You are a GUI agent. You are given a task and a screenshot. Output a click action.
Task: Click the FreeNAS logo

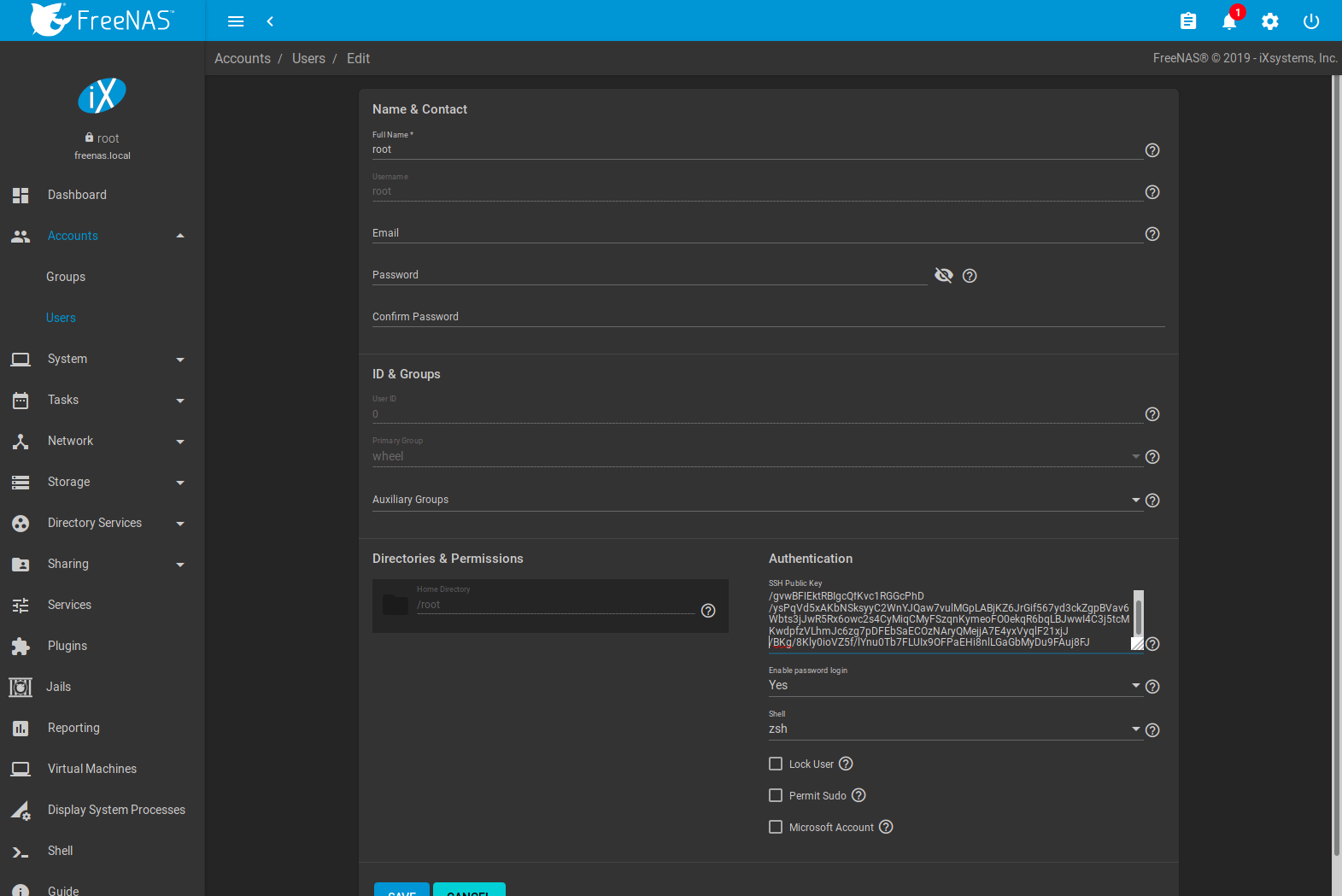point(103,19)
